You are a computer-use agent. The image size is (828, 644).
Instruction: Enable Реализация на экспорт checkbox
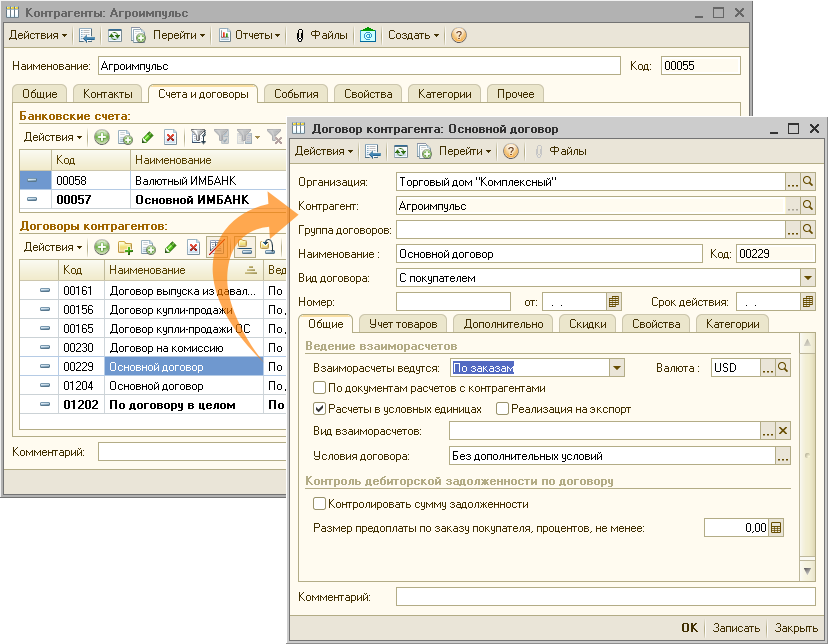(x=502, y=409)
